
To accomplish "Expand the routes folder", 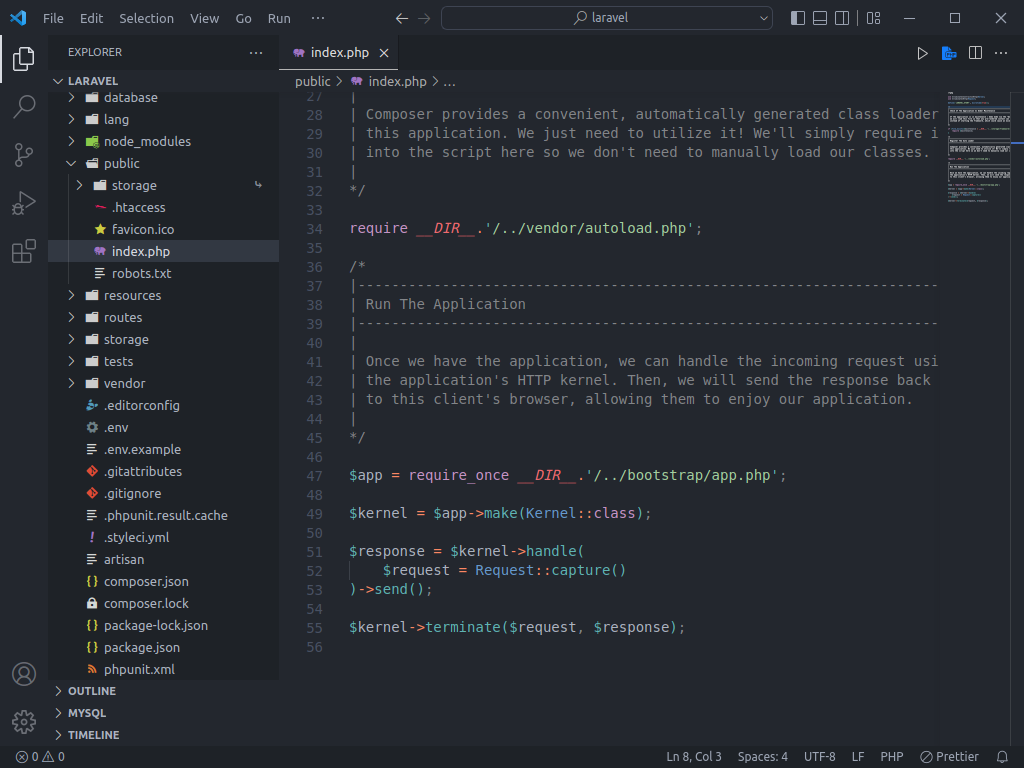I will pyautogui.click(x=72, y=317).
